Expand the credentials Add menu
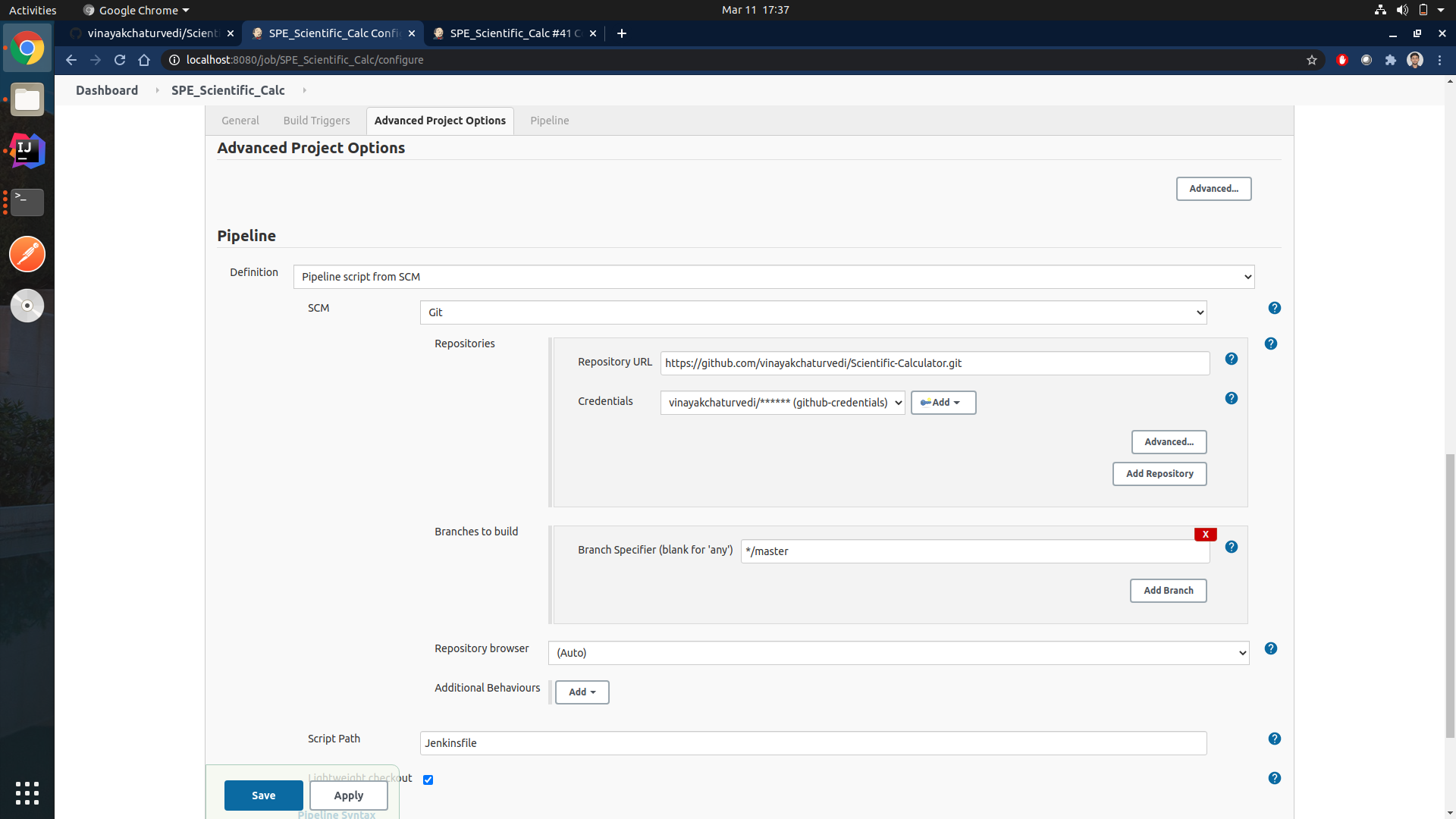The width and height of the screenshot is (1456, 819). coord(943,403)
